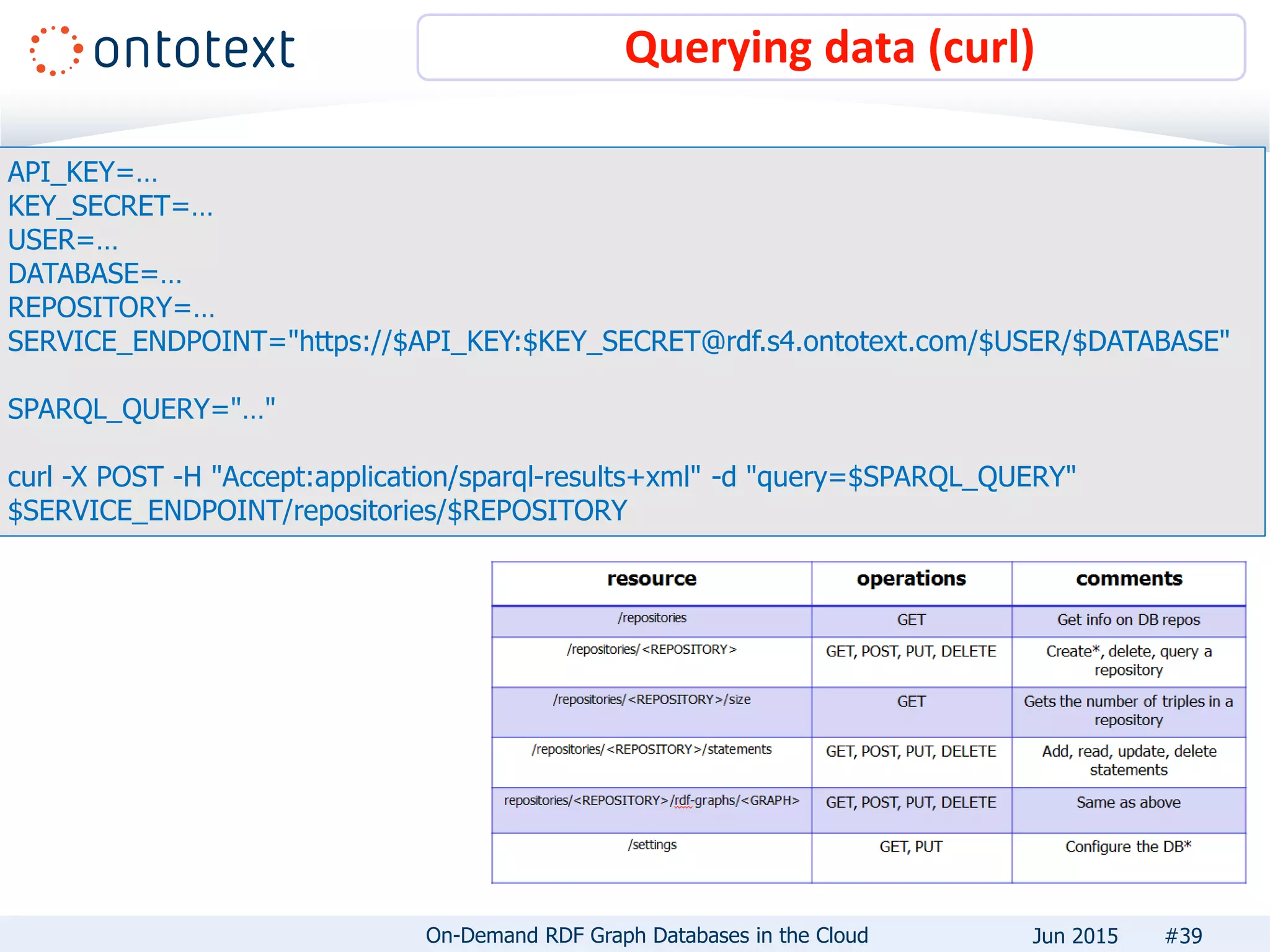Click the 'REPOSITORY=...' line

click(112, 307)
